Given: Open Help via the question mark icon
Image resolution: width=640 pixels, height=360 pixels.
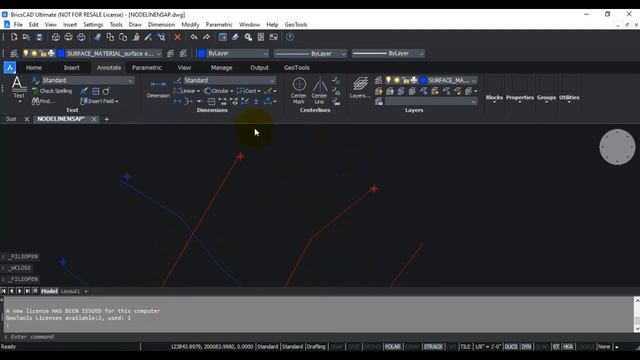Looking at the screenshot, I should [x=290, y=37].
